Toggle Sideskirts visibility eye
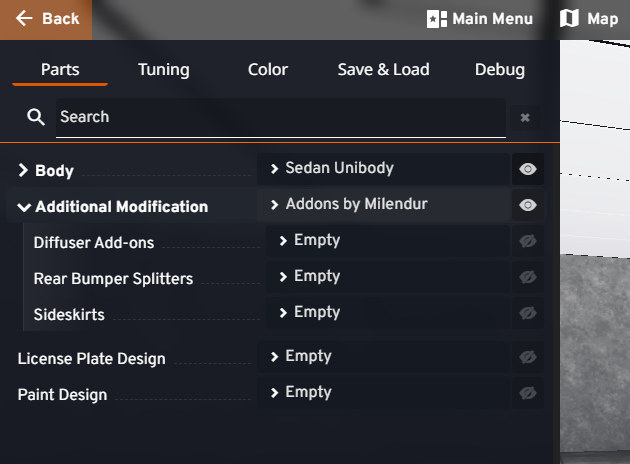 pyautogui.click(x=528, y=313)
